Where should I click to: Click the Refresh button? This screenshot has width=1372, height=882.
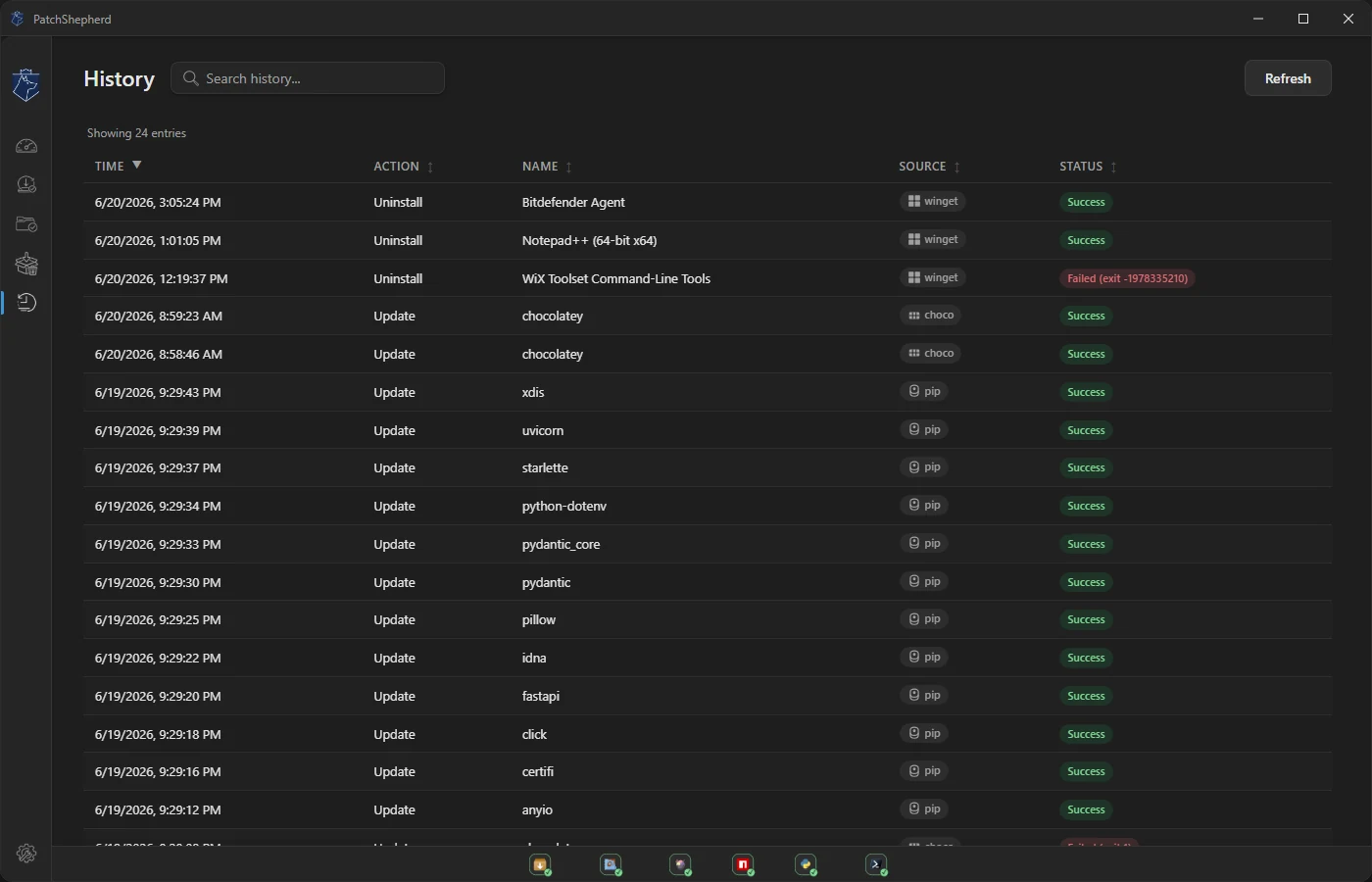1288,78
